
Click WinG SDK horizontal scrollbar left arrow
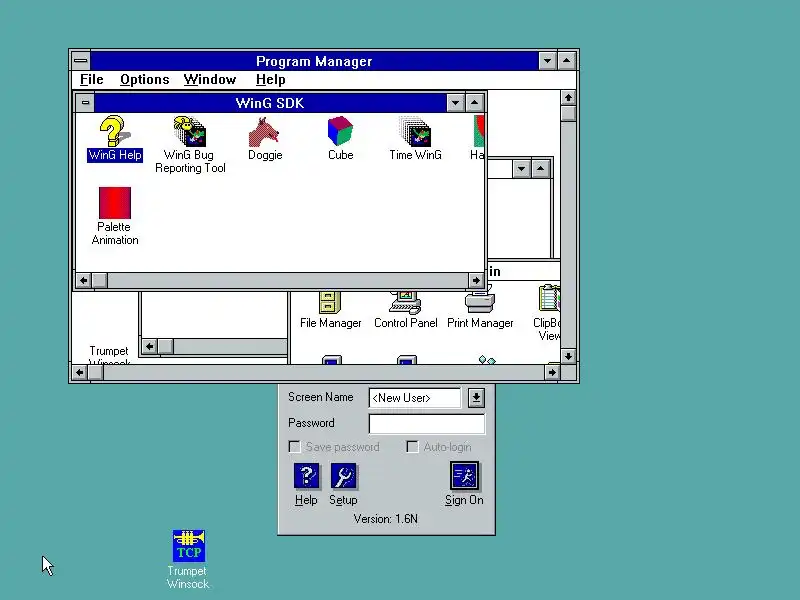tap(84, 280)
